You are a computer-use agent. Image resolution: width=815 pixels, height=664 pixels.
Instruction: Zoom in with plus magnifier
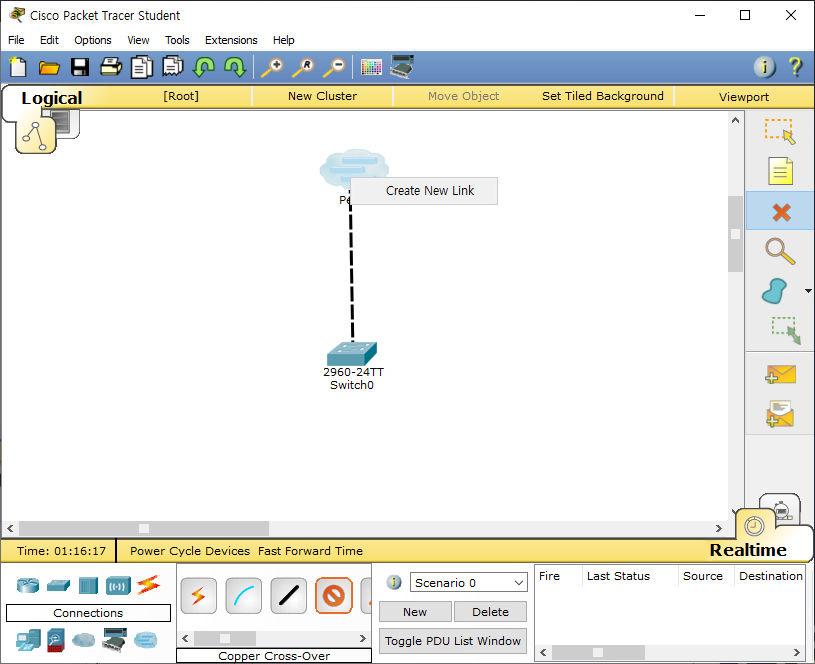(272, 68)
